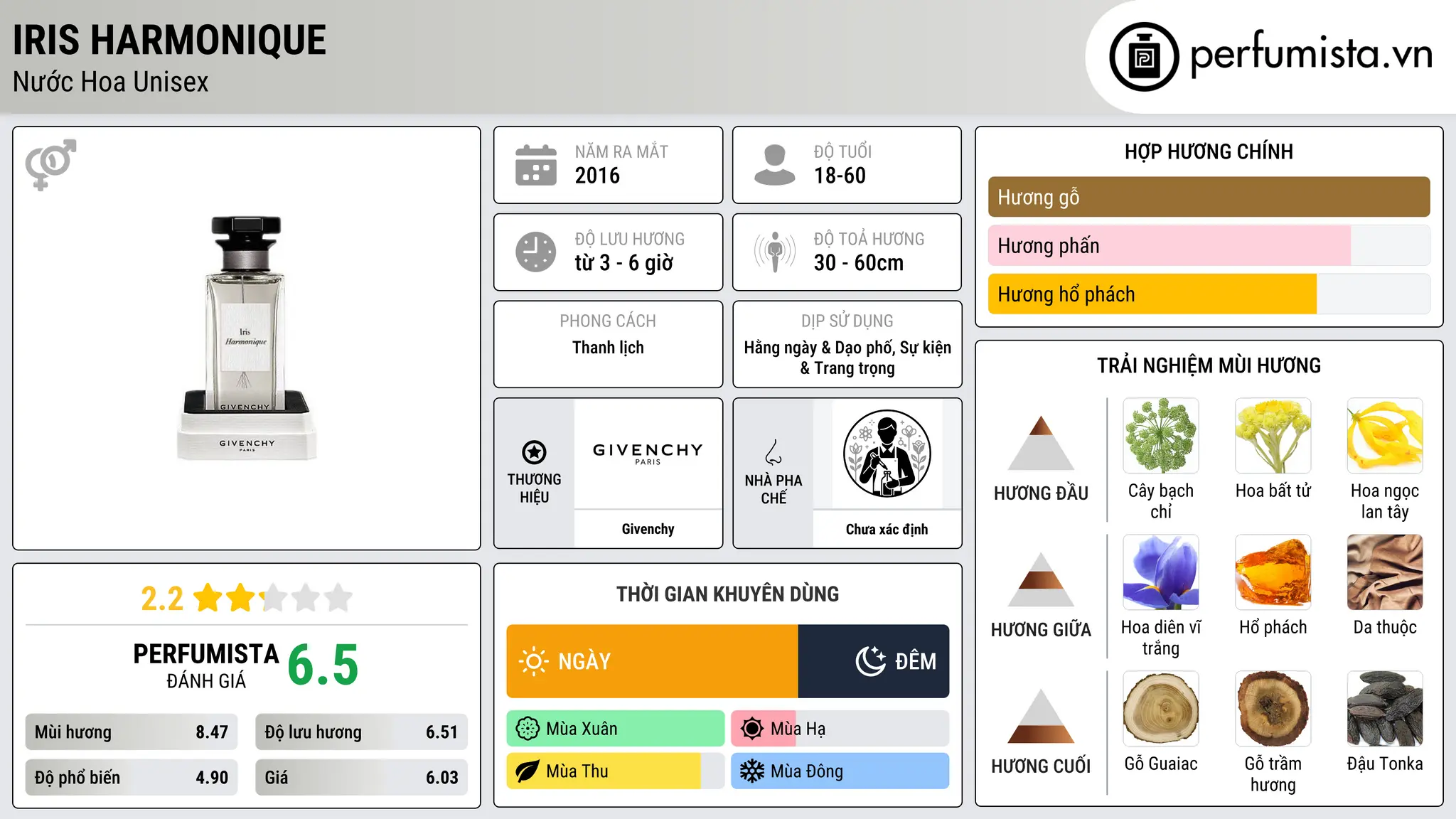This screenshot has height=819, width=1456.
Task: Click the Độ phổ biến 4.90 score row
Action: (132, 778)
